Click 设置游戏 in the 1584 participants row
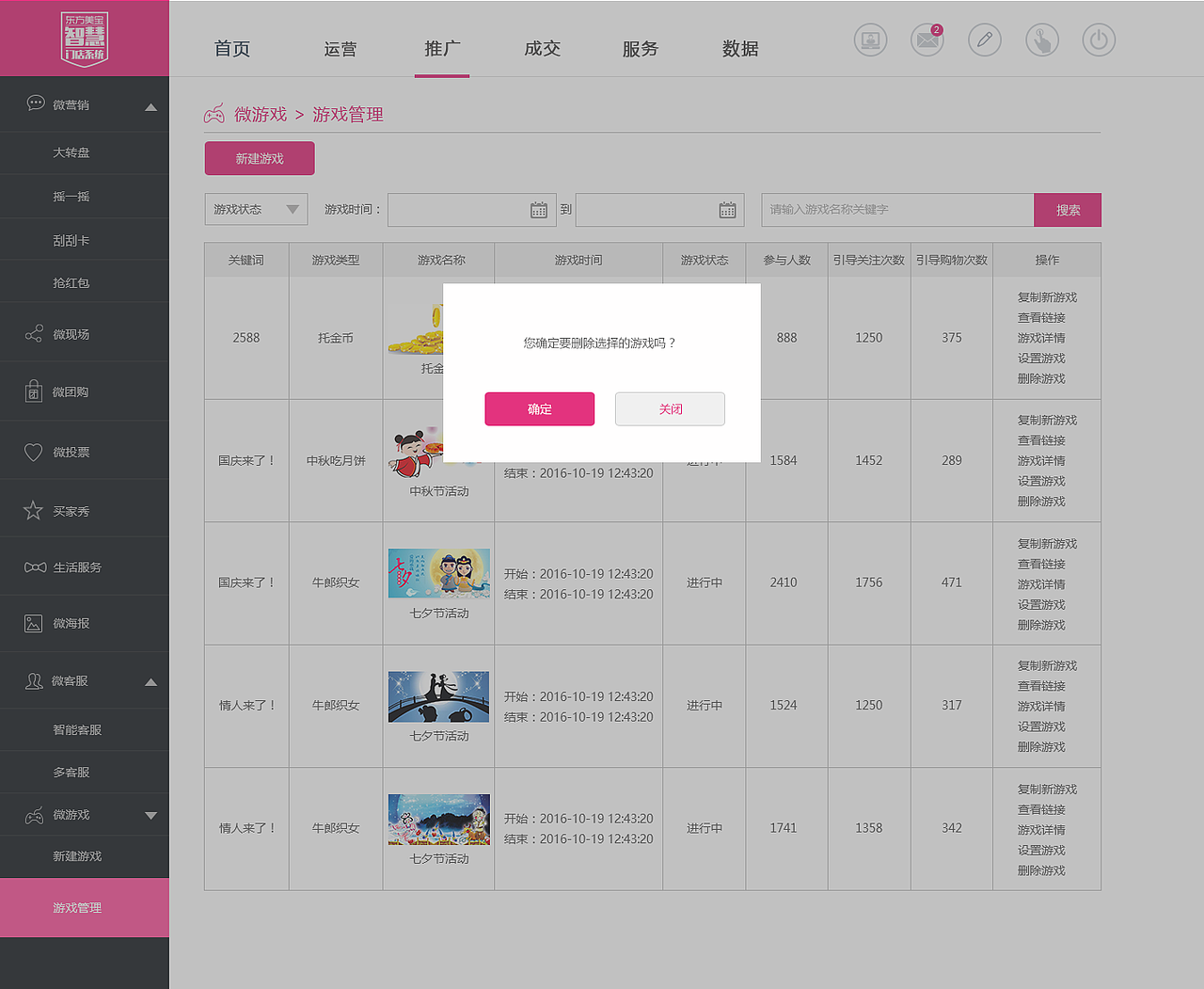Screen dimensions: 1204x989 [1041, 481]
